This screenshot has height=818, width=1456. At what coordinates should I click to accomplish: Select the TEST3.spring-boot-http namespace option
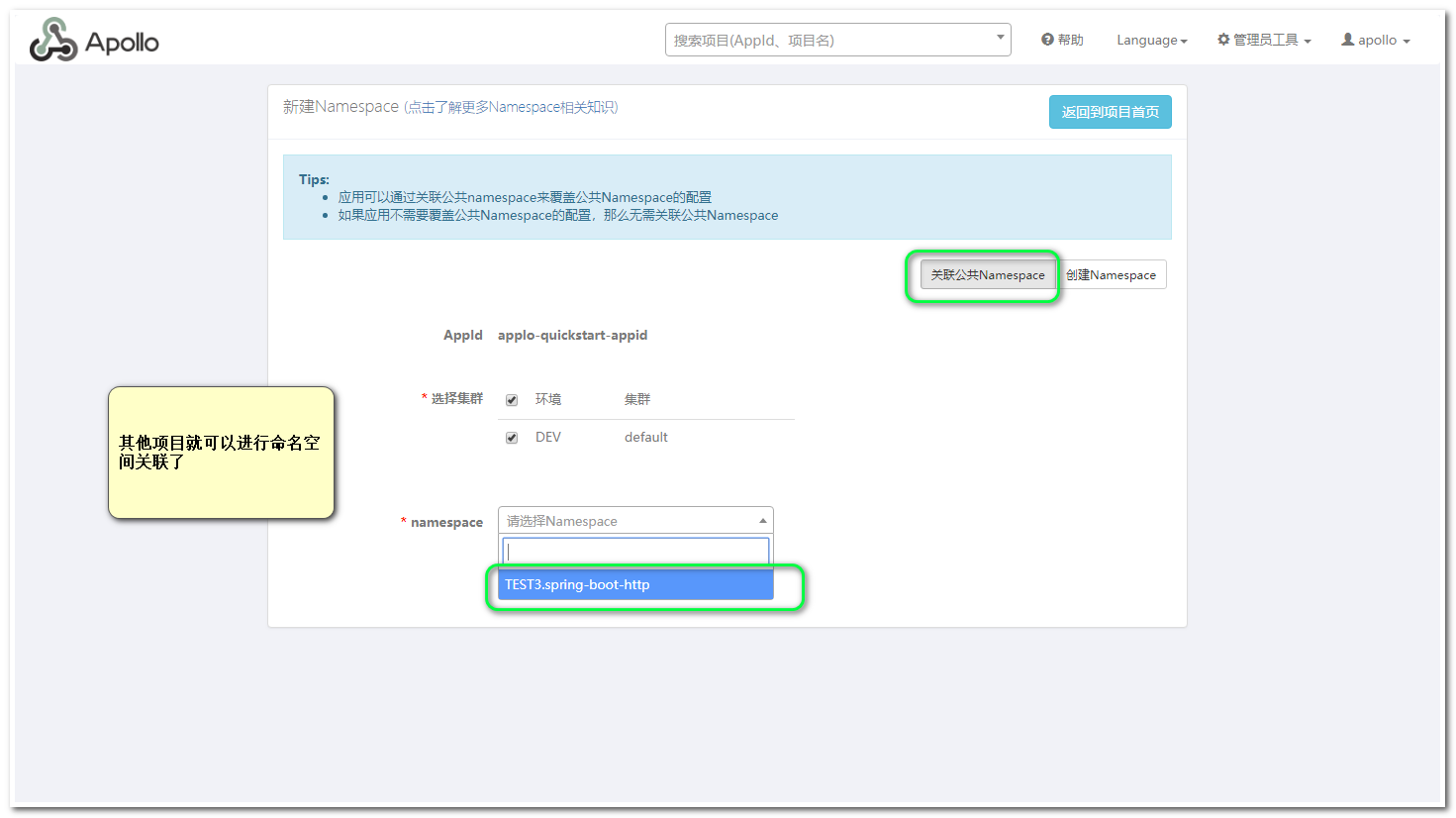576,584
